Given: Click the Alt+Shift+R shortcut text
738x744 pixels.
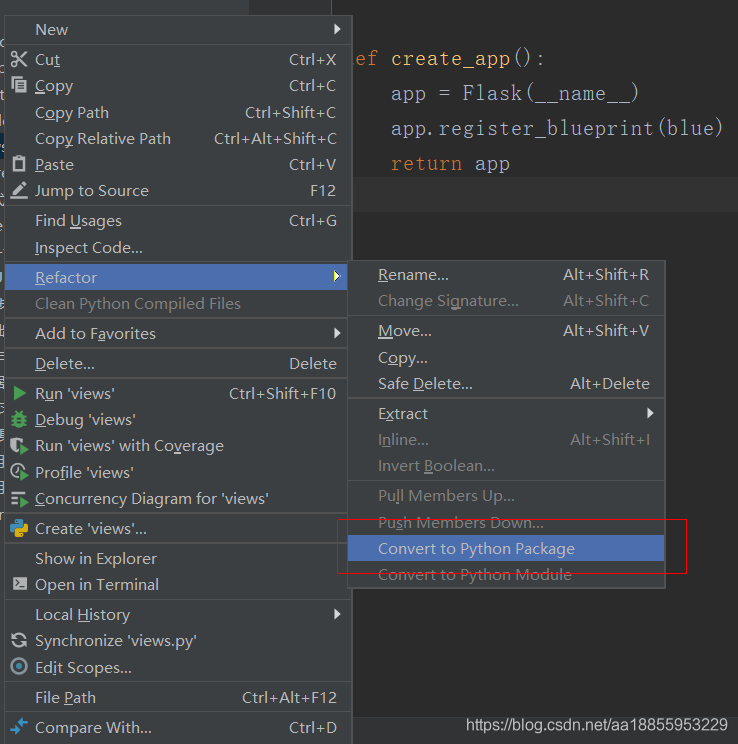Looking at the screenshot, I should pyautogui.click(x=606, y=275).
